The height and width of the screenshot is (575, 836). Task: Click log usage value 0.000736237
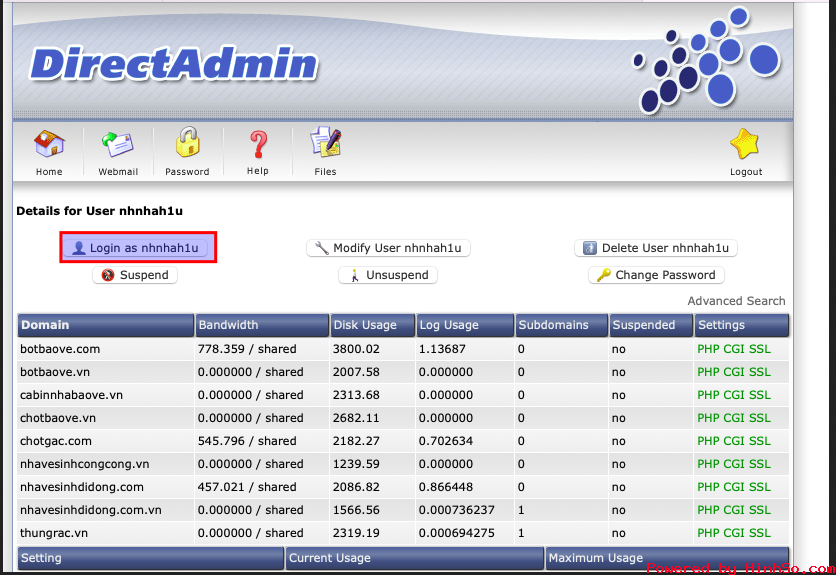coord(456,510)
